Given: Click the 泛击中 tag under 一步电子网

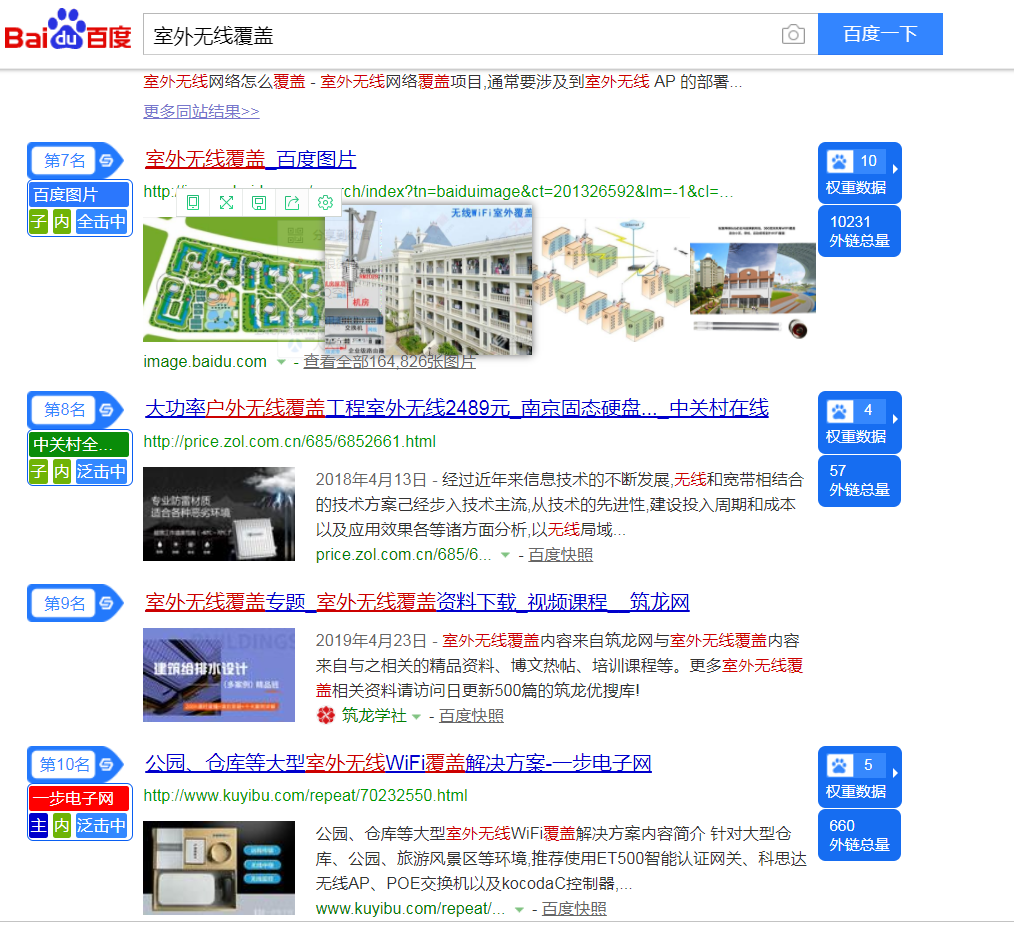Looking at the screenshot, I should 102,825.
